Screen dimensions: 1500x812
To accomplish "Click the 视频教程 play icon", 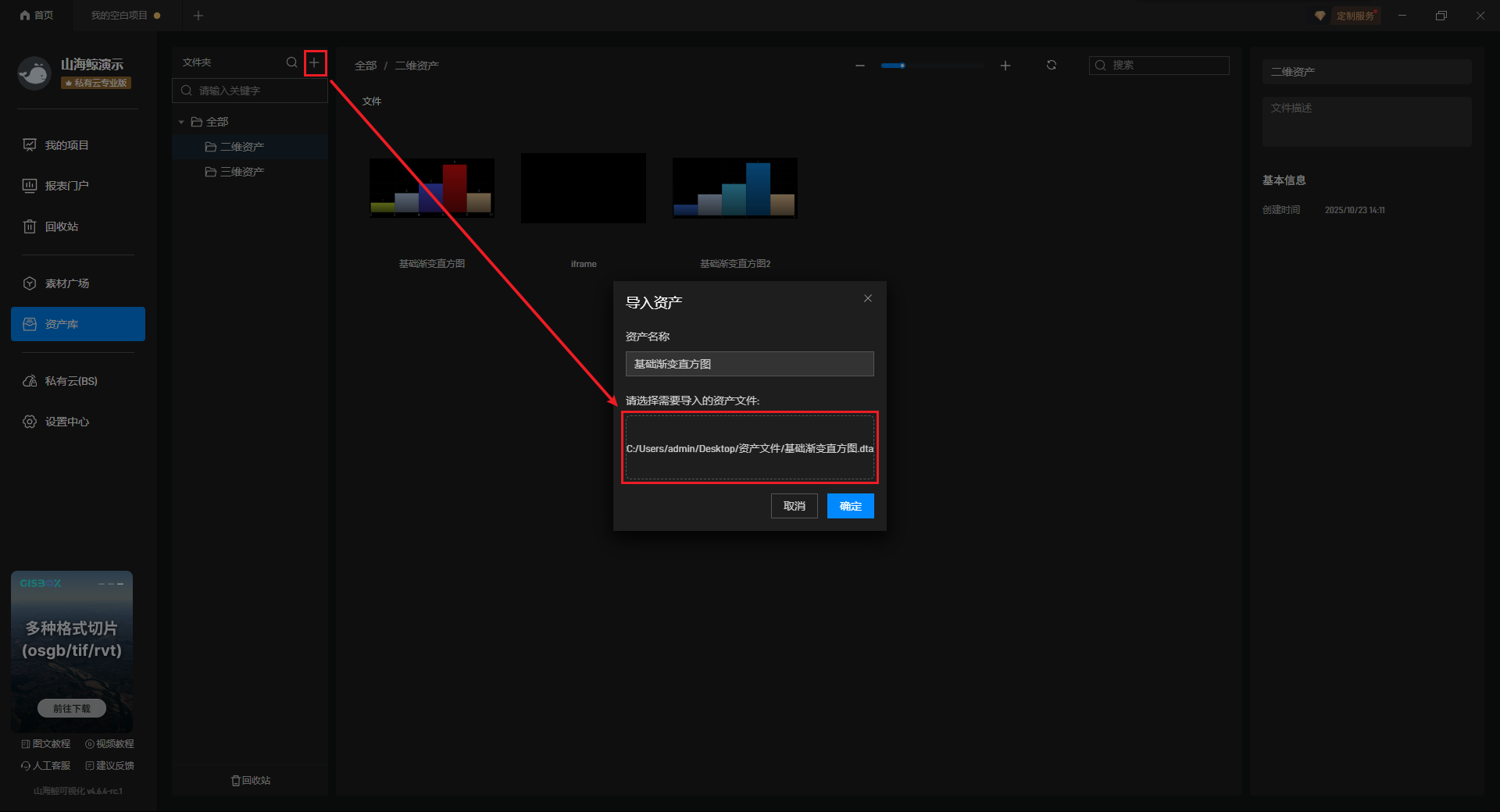I will 90,744.
